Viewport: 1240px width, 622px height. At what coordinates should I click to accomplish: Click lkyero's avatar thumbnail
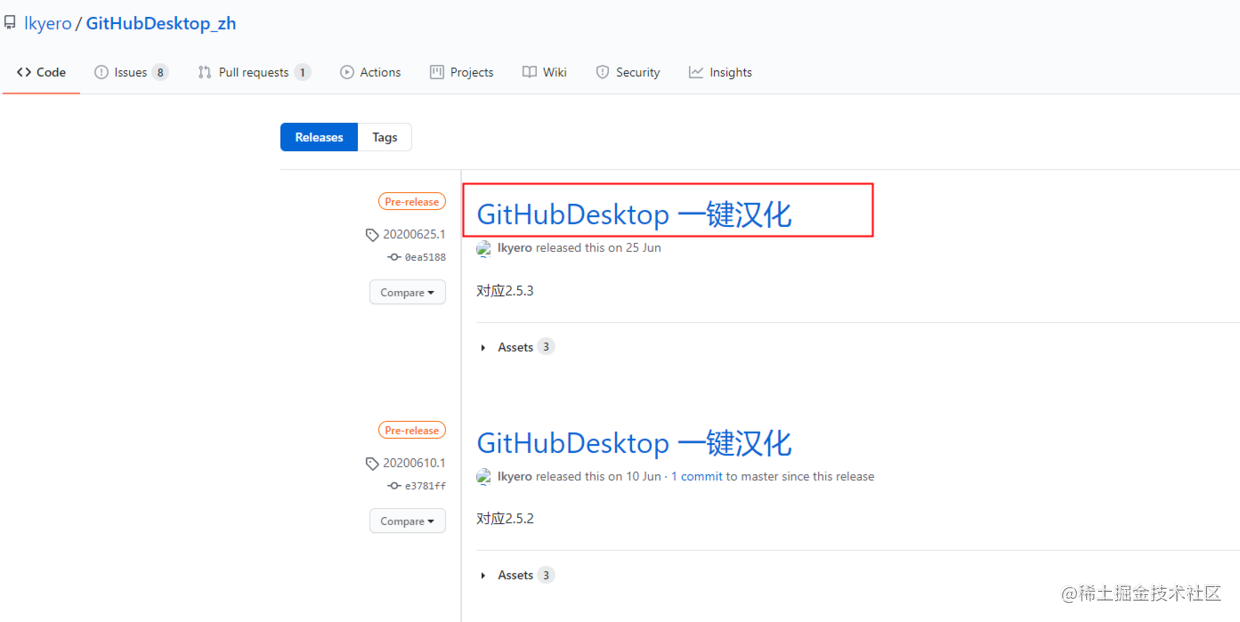click(484, 248)
